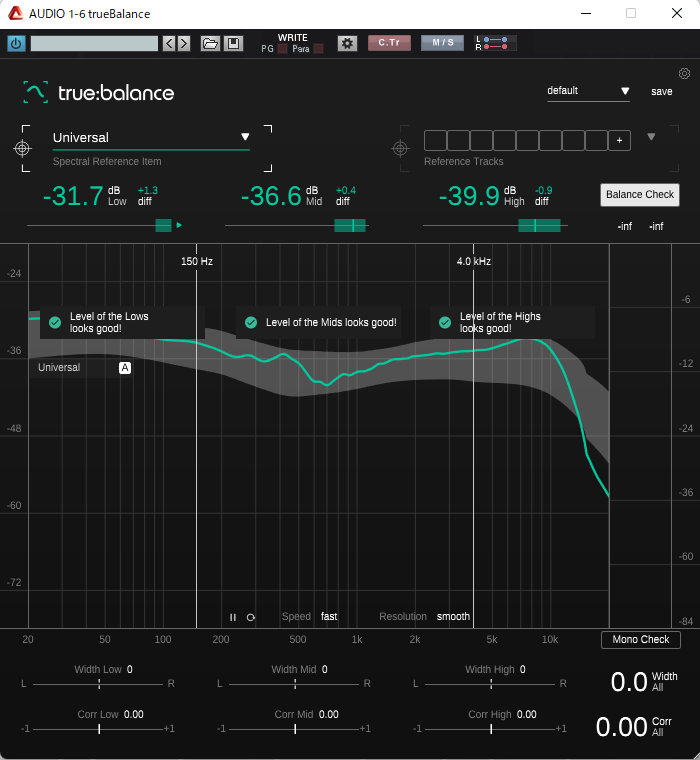Toggle the M/S mode button
Screen dimensions: 700x760
[x=442, y=43]
